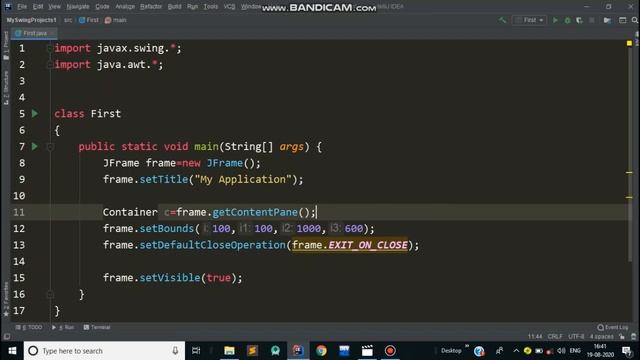
Task: Collapse the main method fold marker on line 7
Action: point(50,147)
